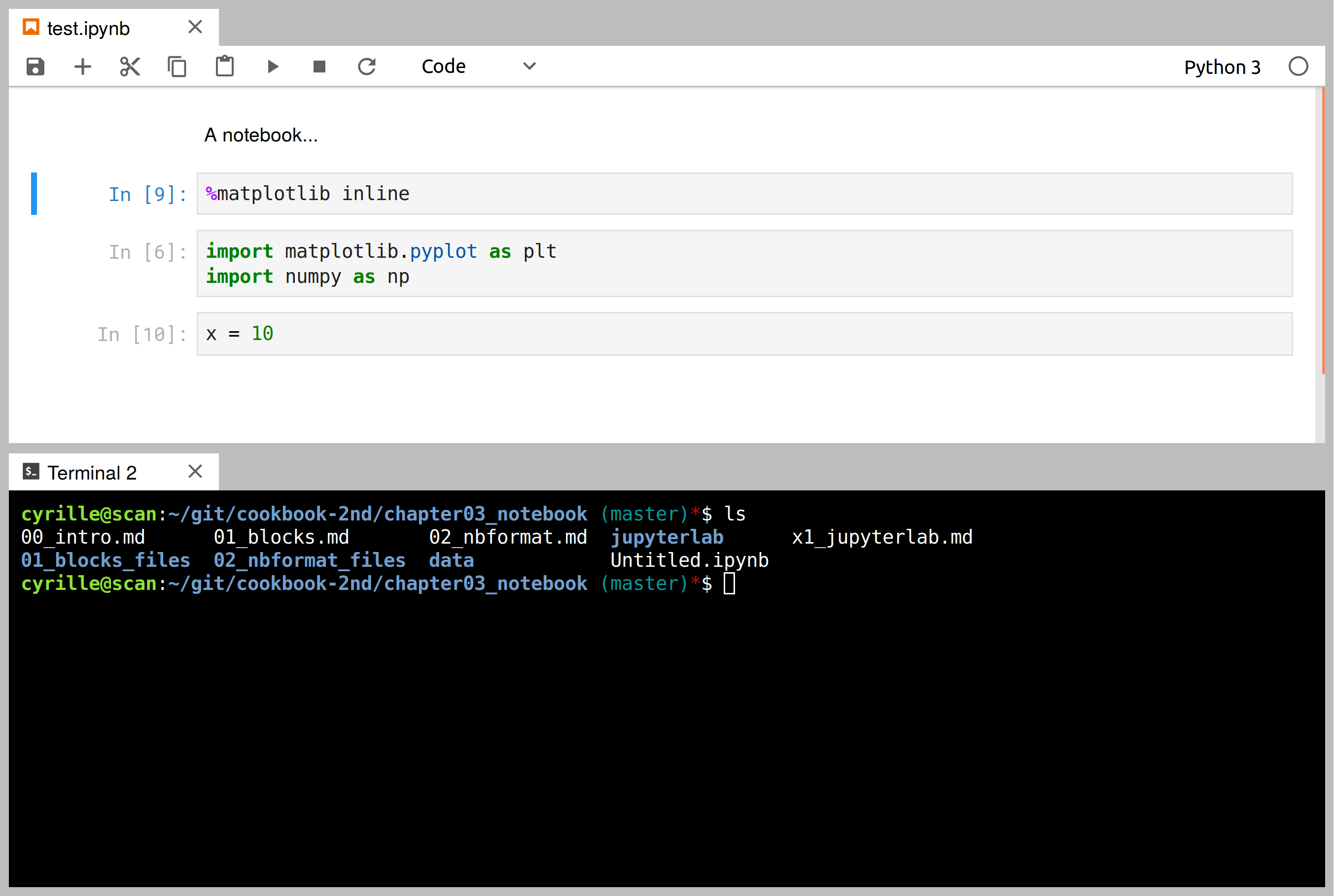Image resolution: width=1334 pixels, height=896 pixels.
Task: Switch to the test.ipynb tab
Action: (89, 26)
